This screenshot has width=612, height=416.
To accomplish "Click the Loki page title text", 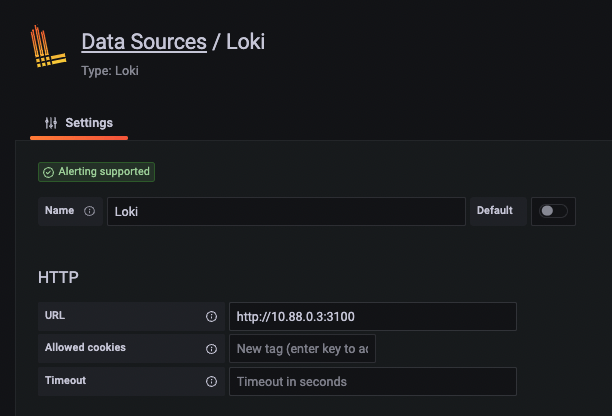I will pos(246,42).
